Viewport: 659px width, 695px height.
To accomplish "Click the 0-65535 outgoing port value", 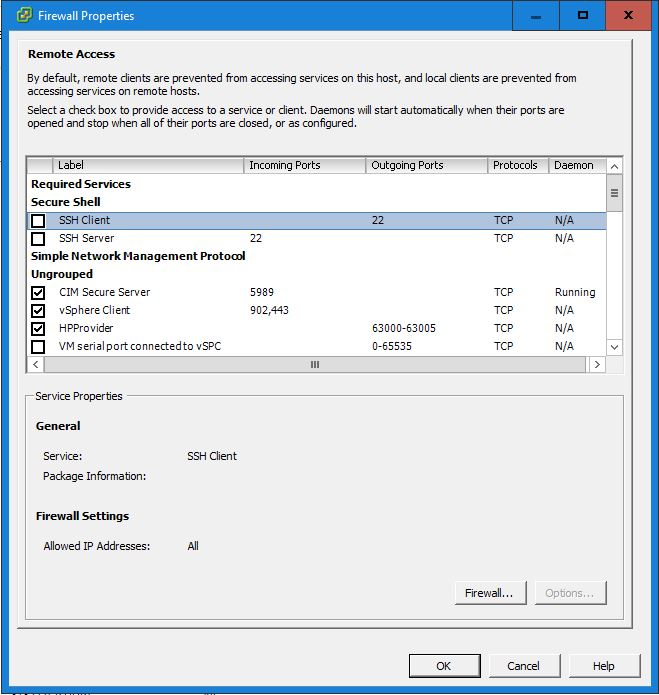I will pyautogui.click(x=392, y=346).
